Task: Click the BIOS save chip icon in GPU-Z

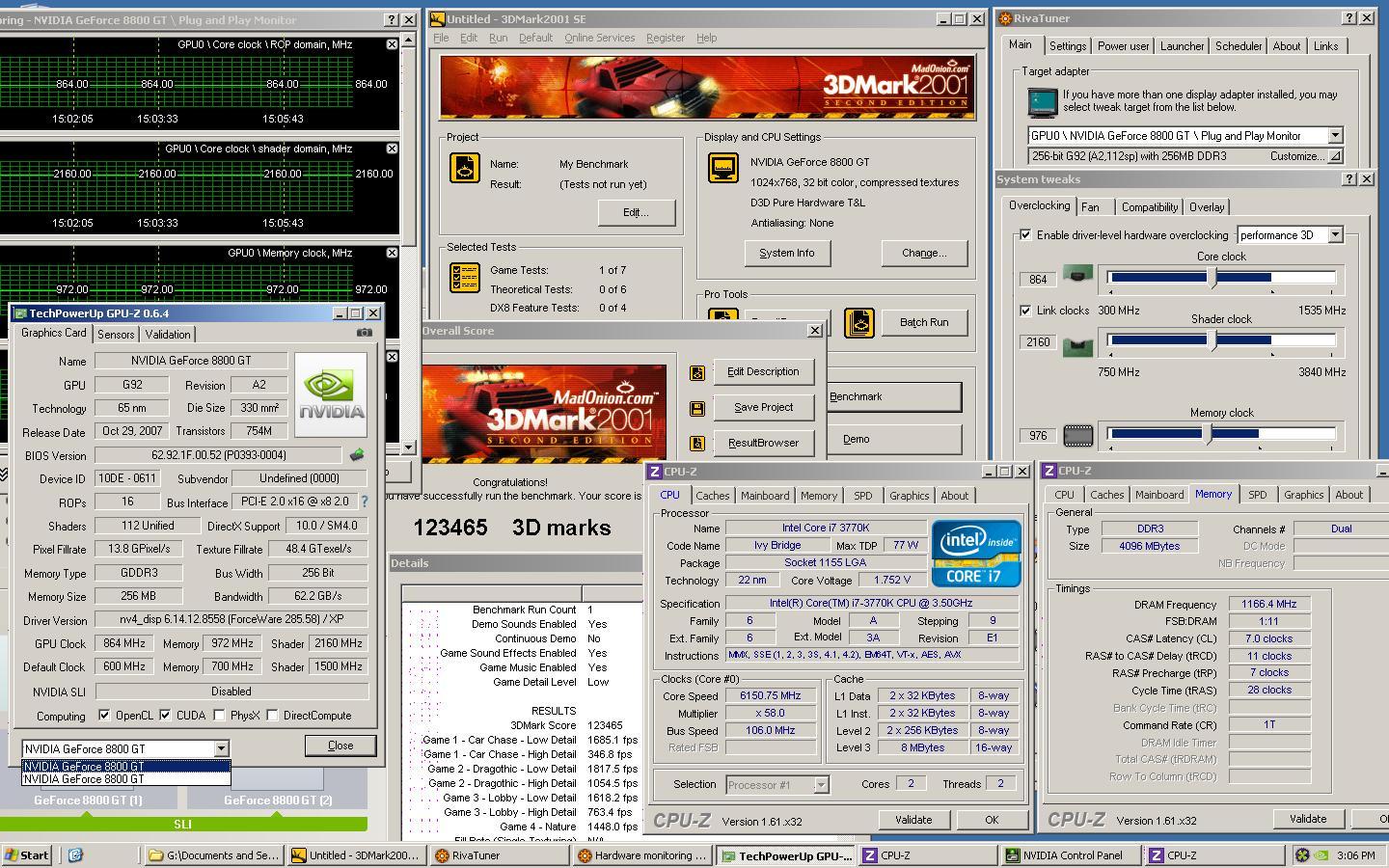Action: click(357, 455)
